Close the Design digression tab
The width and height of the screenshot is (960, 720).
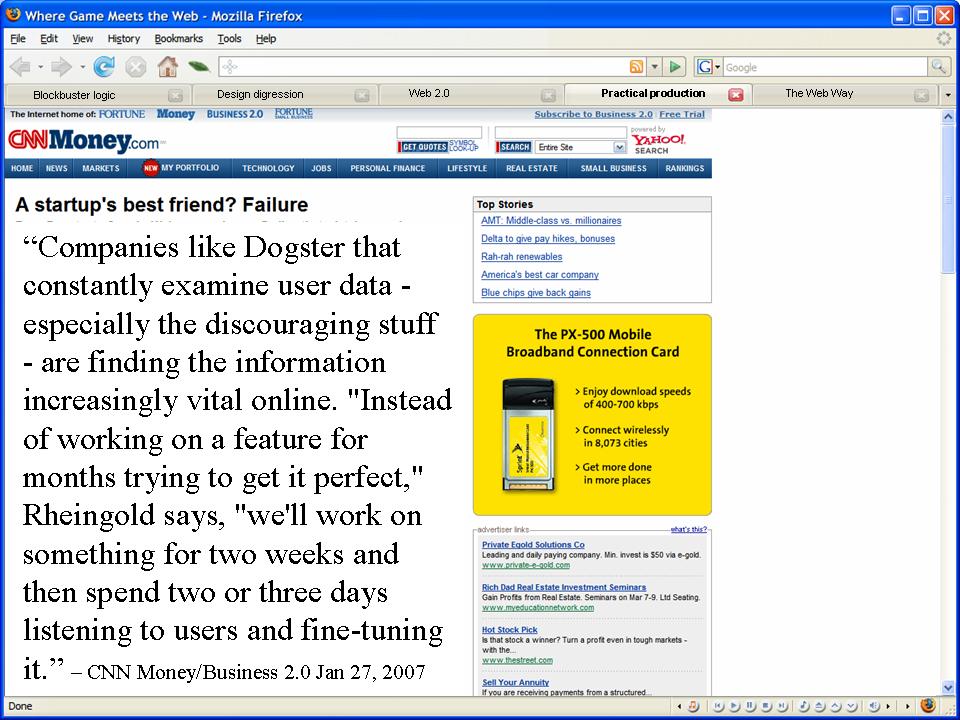pyautogui.click(x=362, y=96)
